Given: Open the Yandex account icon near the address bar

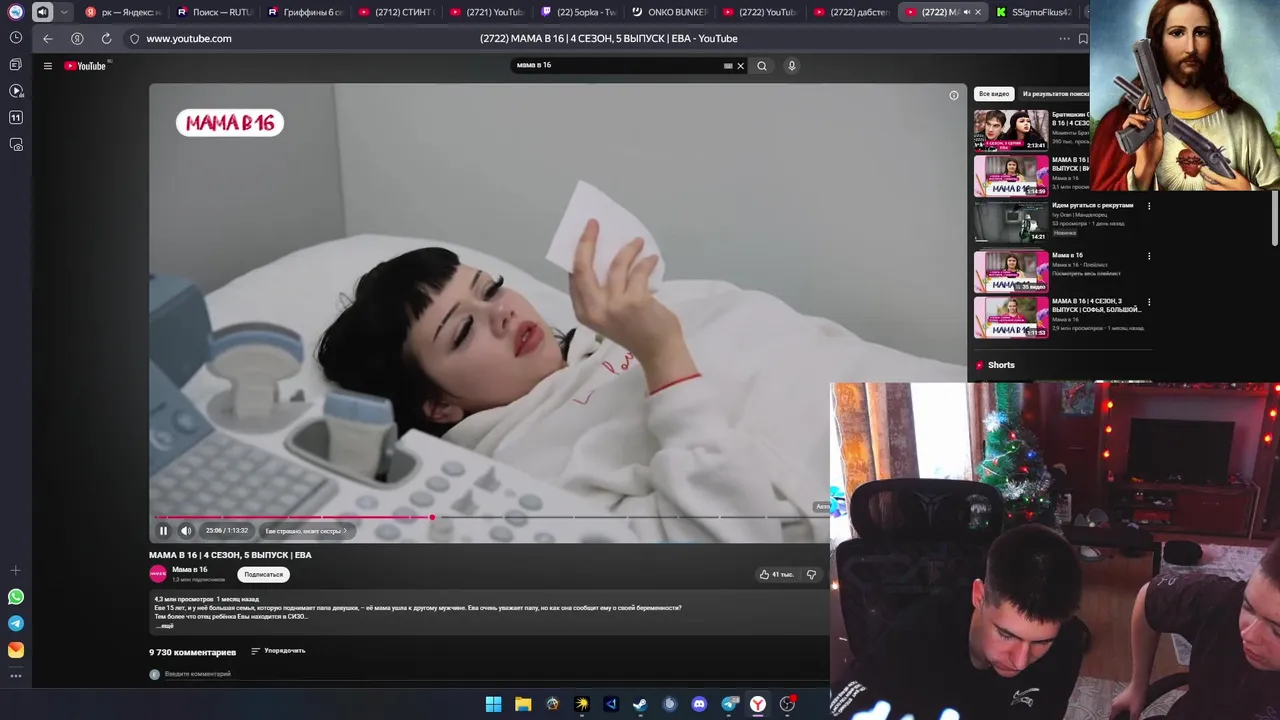Looking at the screenshot, I should pyautogui.click(x=77, y=38).
